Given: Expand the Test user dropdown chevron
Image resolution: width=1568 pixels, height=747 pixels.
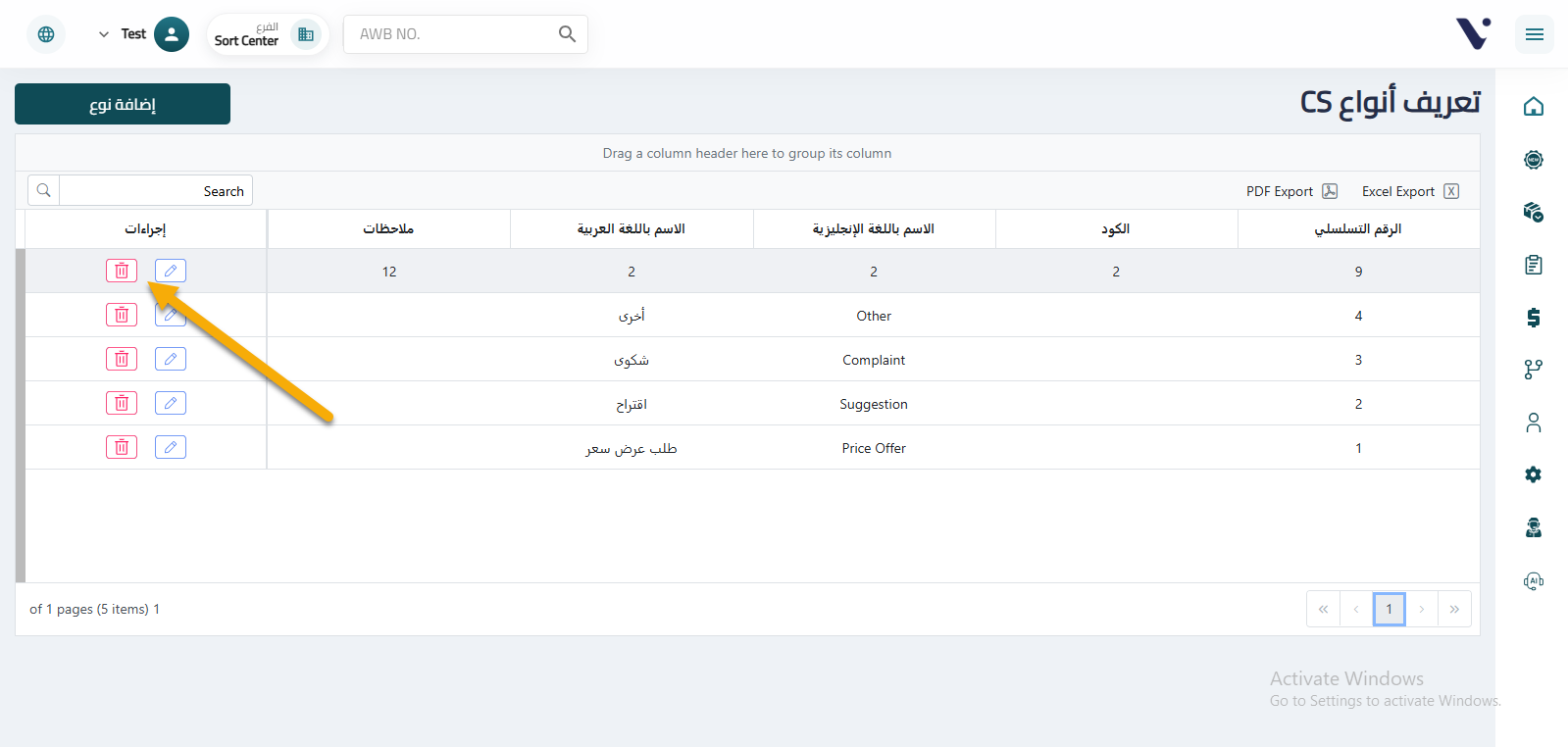Looking at the screenshot, I should [x=104, y=34].
